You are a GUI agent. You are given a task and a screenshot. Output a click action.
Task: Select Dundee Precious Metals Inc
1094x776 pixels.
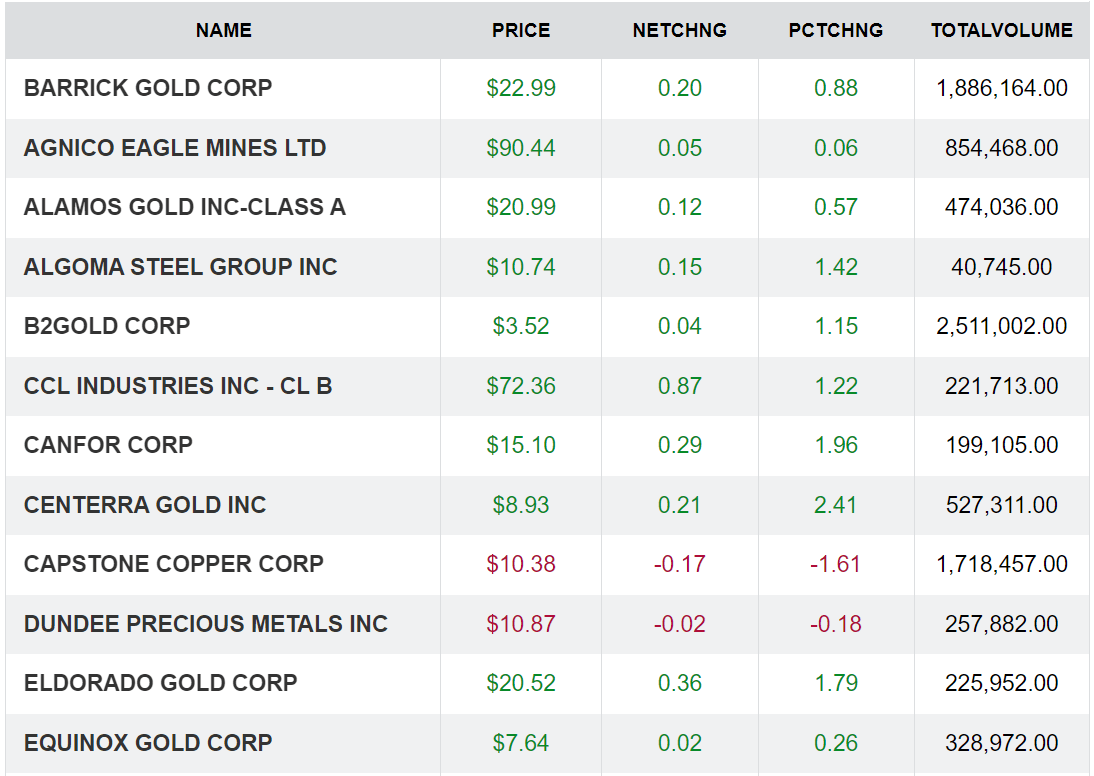[206, 624]
